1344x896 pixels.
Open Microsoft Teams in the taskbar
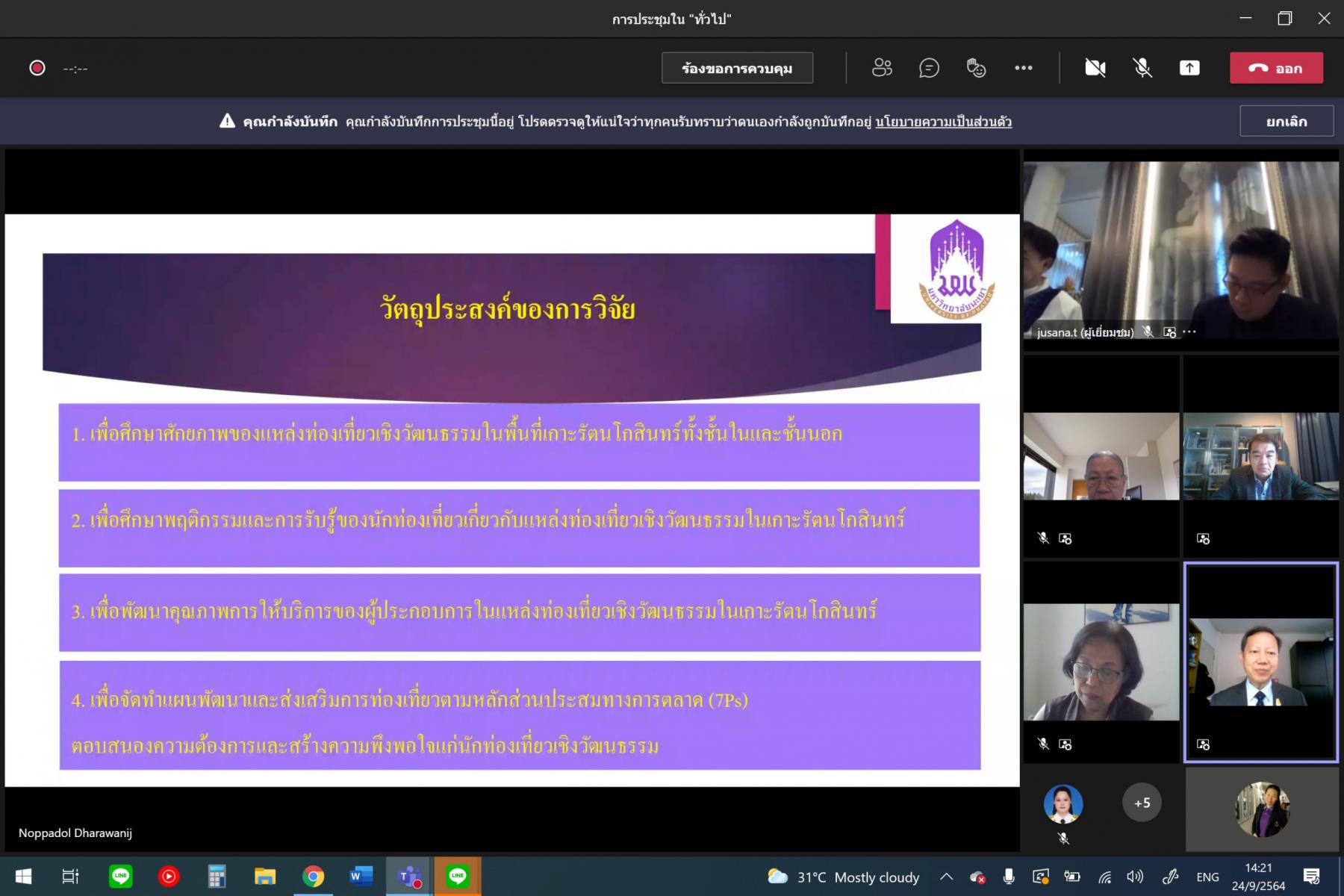408,877
